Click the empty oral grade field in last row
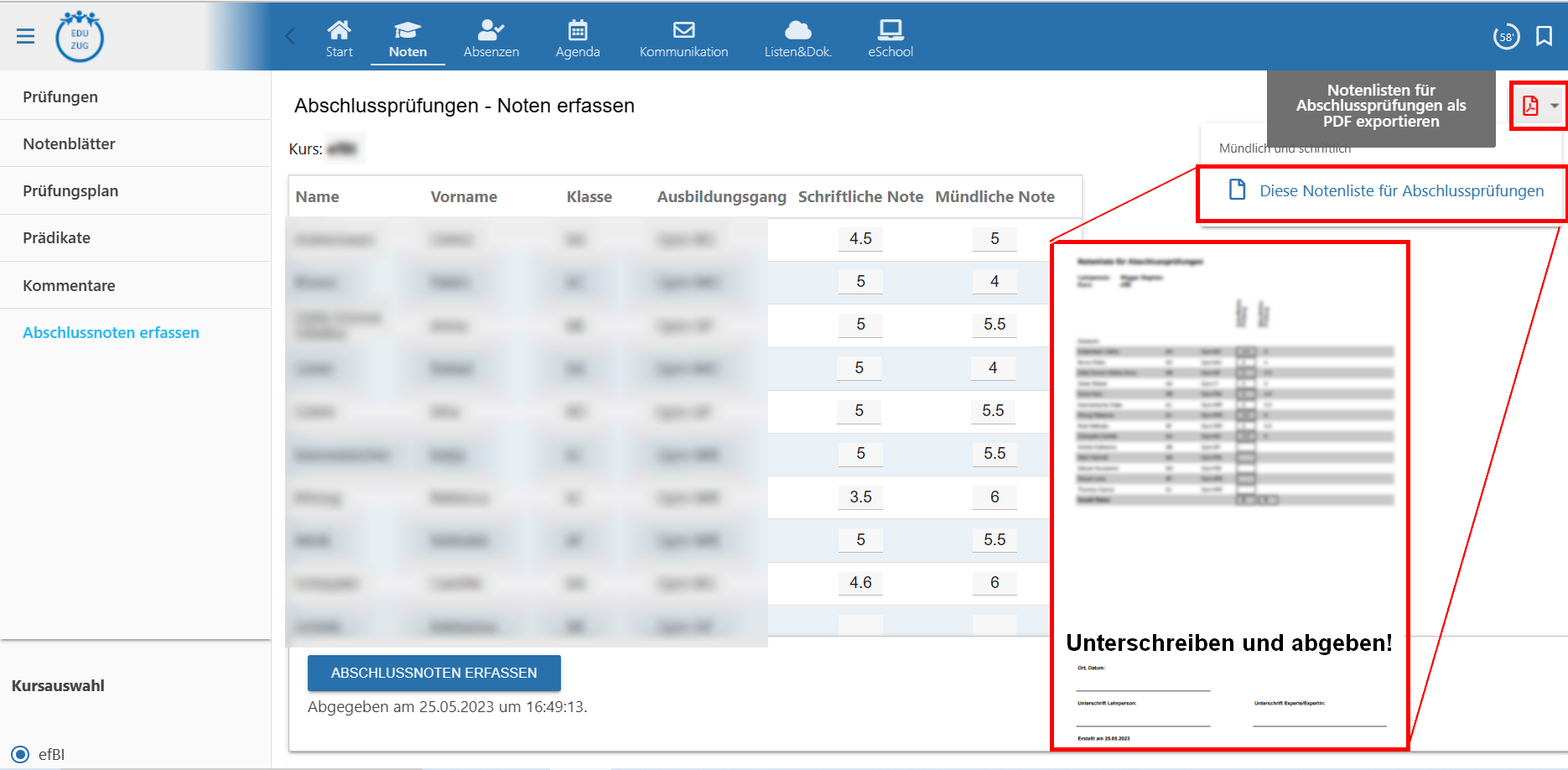 click(x=994, y=625)
